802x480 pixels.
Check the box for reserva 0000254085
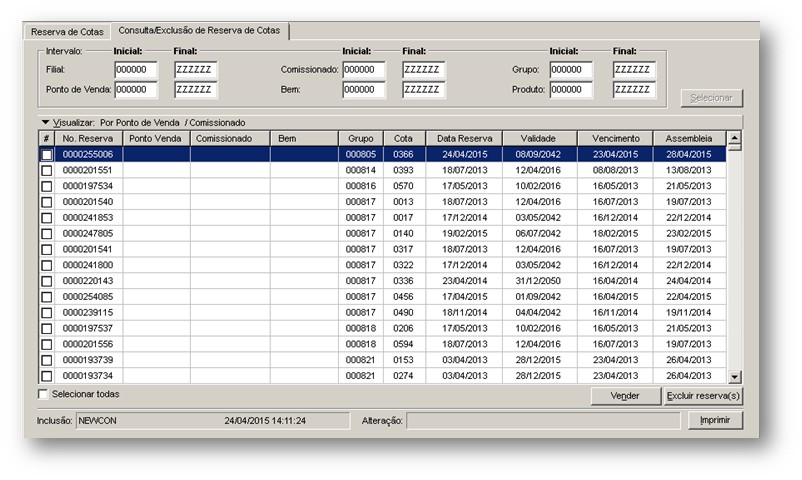point(47,297)
